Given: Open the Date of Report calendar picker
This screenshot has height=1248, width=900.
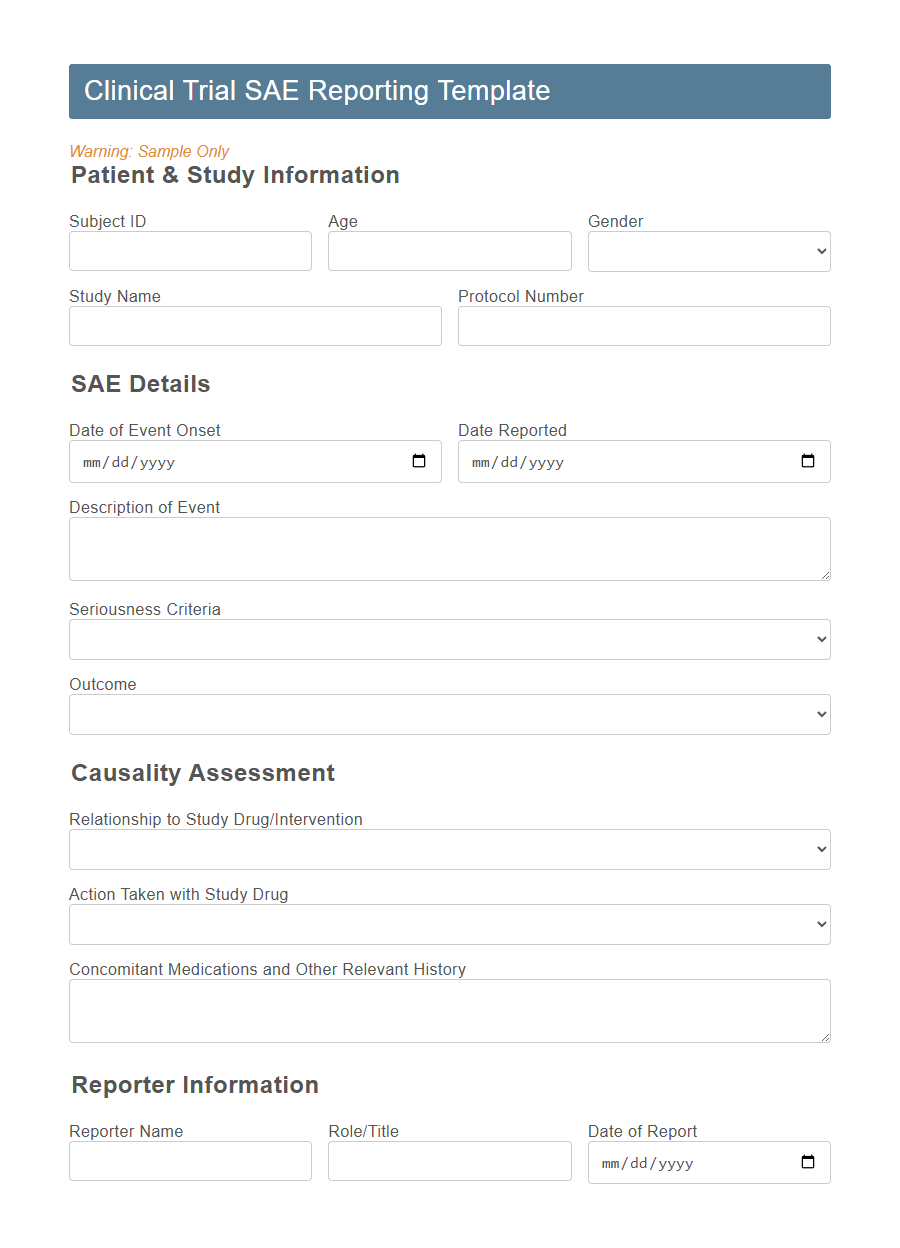Looking at the screenshot, I should click(x=807, y=1162).
